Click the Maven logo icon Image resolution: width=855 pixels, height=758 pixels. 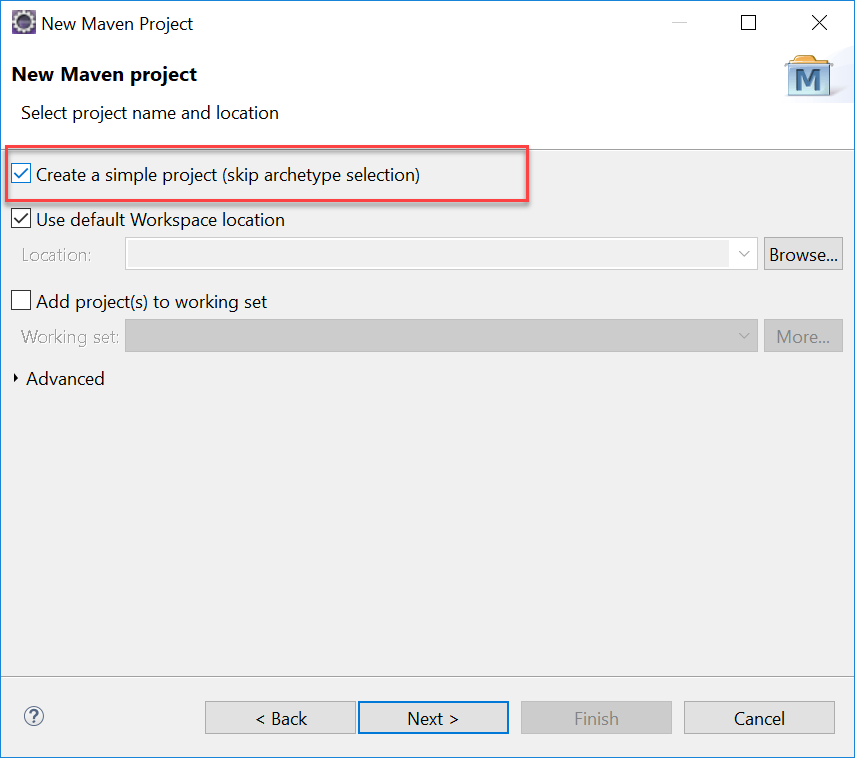[810, 76]
